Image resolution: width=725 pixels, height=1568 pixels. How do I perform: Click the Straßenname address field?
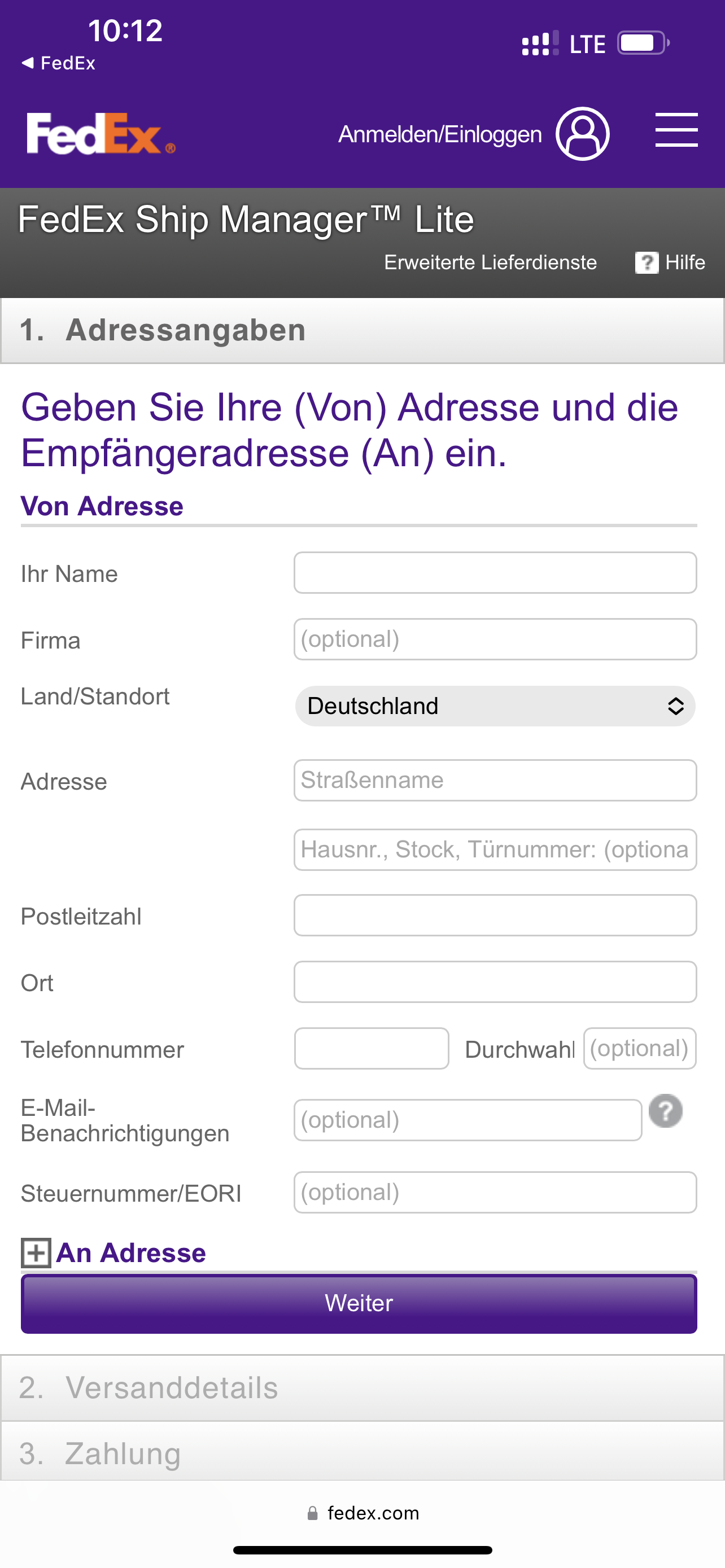(x=495, y=781)
